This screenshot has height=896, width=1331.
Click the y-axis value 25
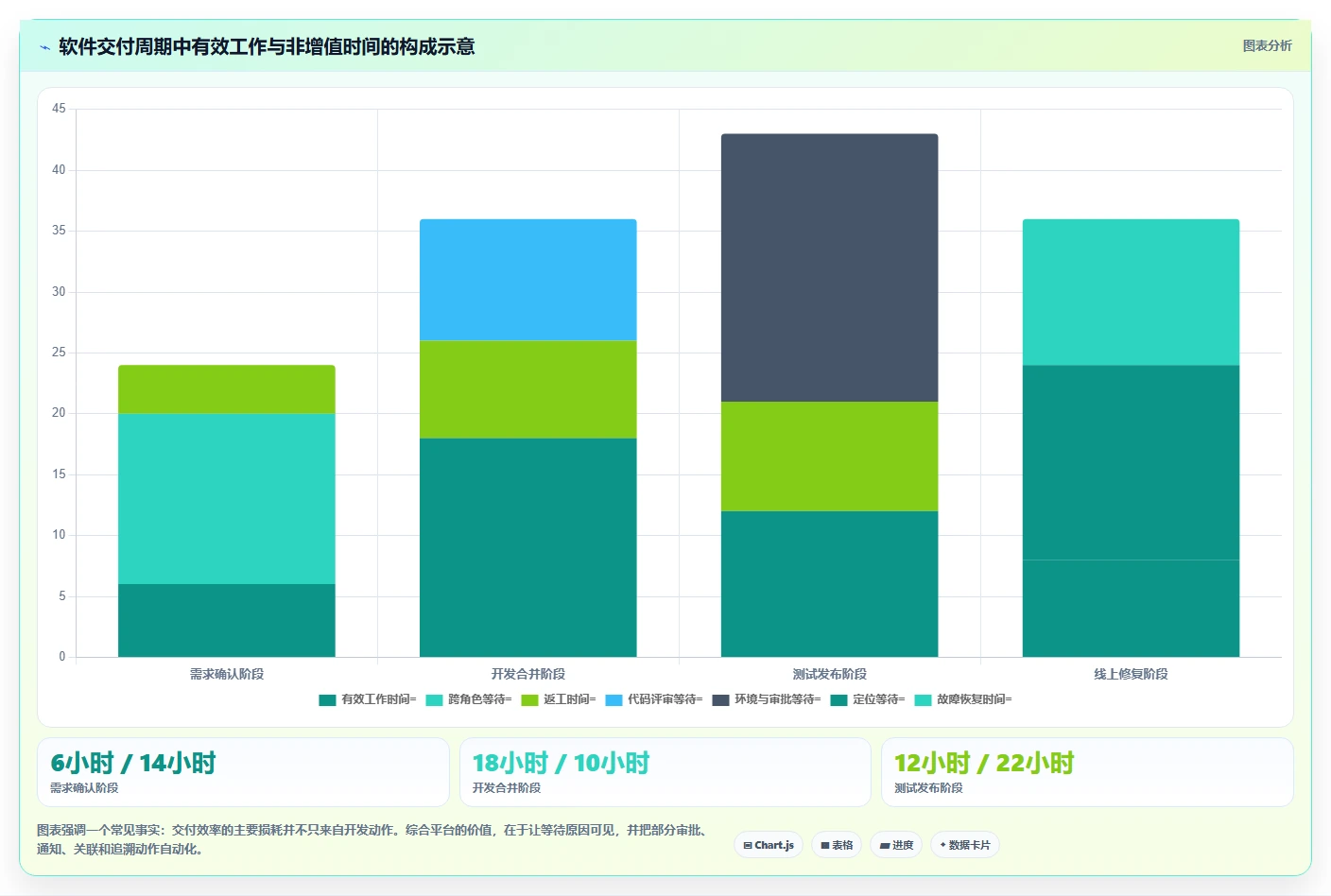[59, 353]
